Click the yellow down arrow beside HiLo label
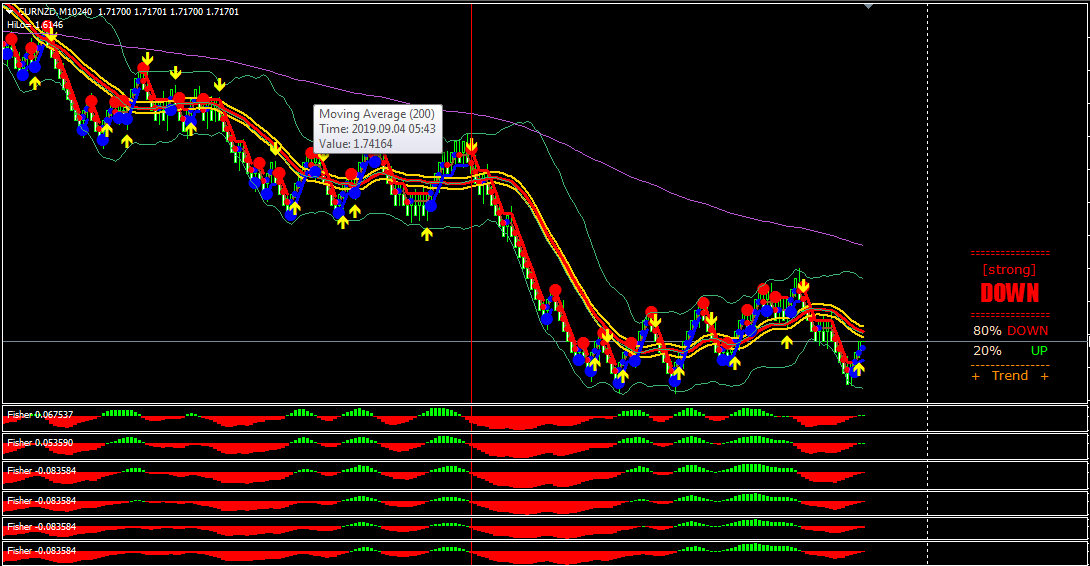 pos(51,33)
